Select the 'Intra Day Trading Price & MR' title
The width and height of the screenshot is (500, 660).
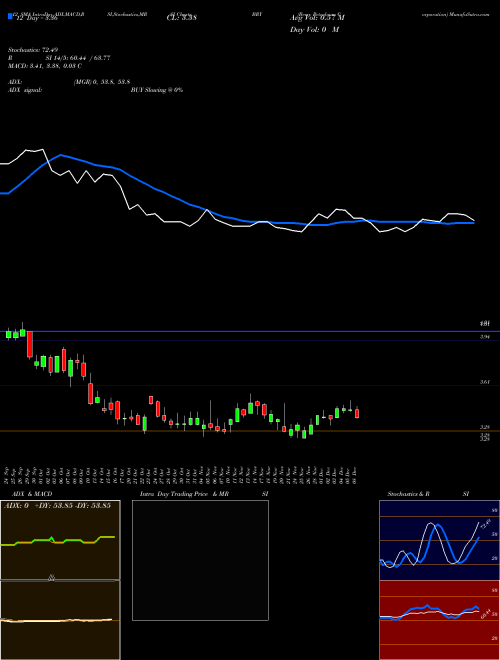[x=185, y=494]
